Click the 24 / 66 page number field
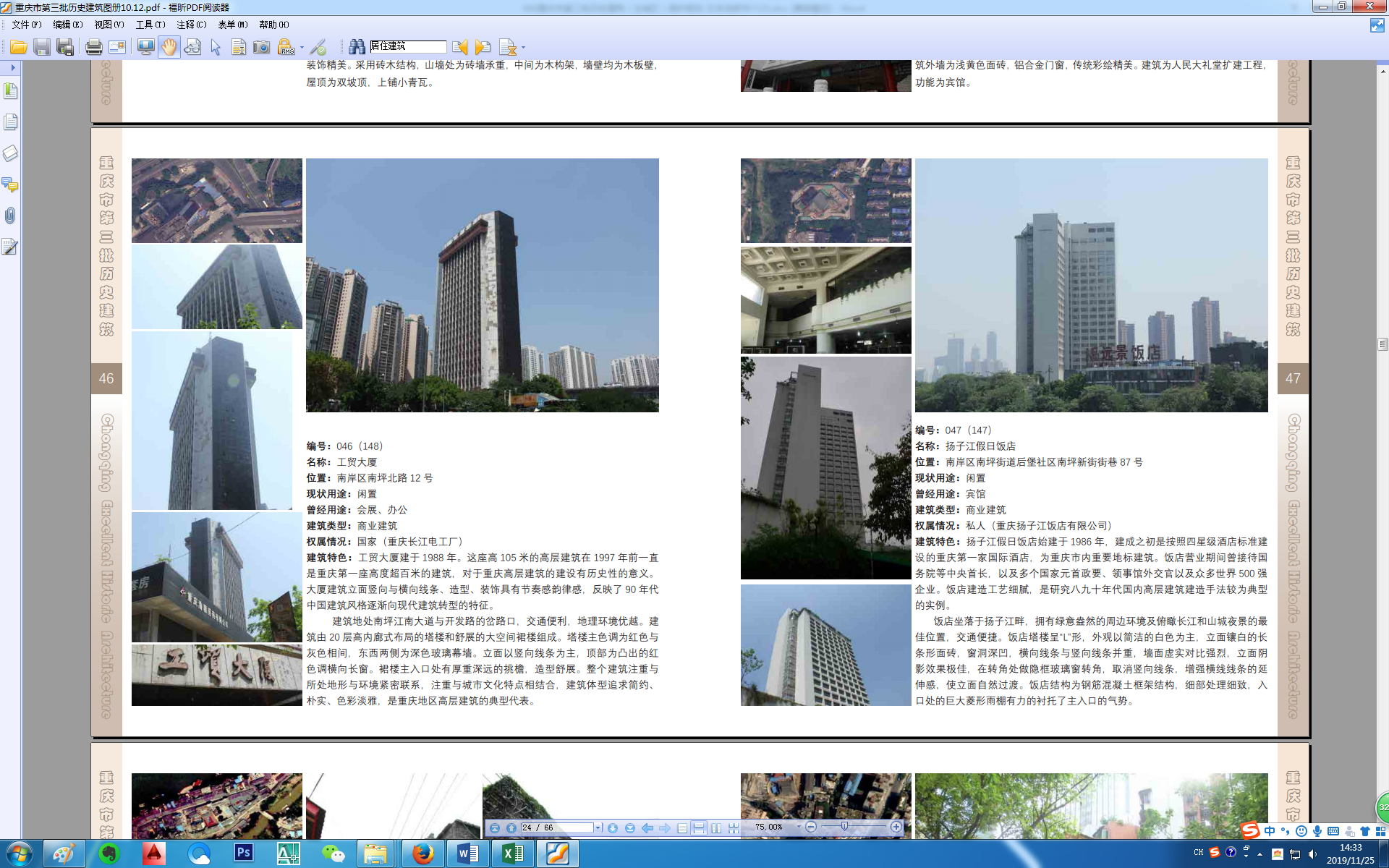Screen dimensions: 1389x868 557,827
